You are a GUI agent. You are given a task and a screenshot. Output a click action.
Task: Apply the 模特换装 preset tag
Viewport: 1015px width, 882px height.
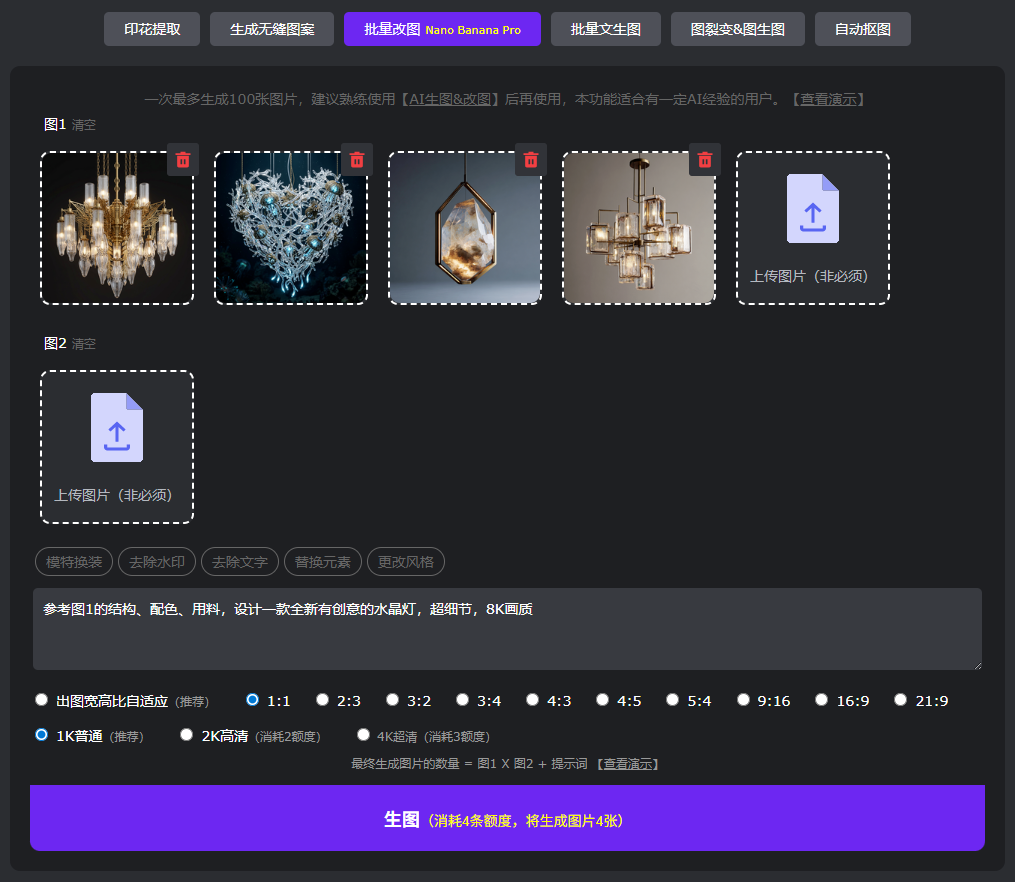click(74, 562)
